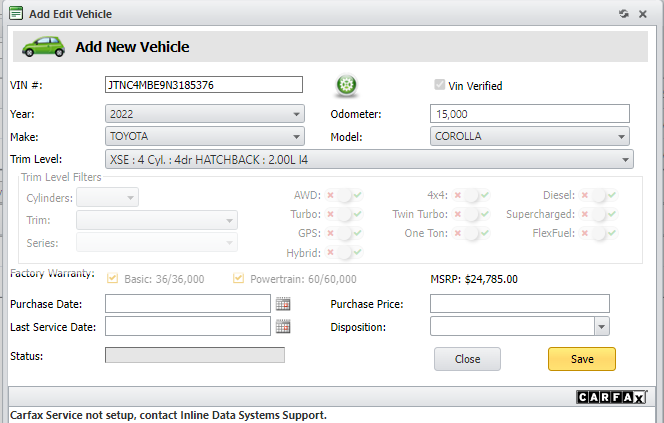Image resolution: width=664 pixels, height=423 pixels.
Task: Toggle the Diesel filter switch
Action: pos(598,195)
